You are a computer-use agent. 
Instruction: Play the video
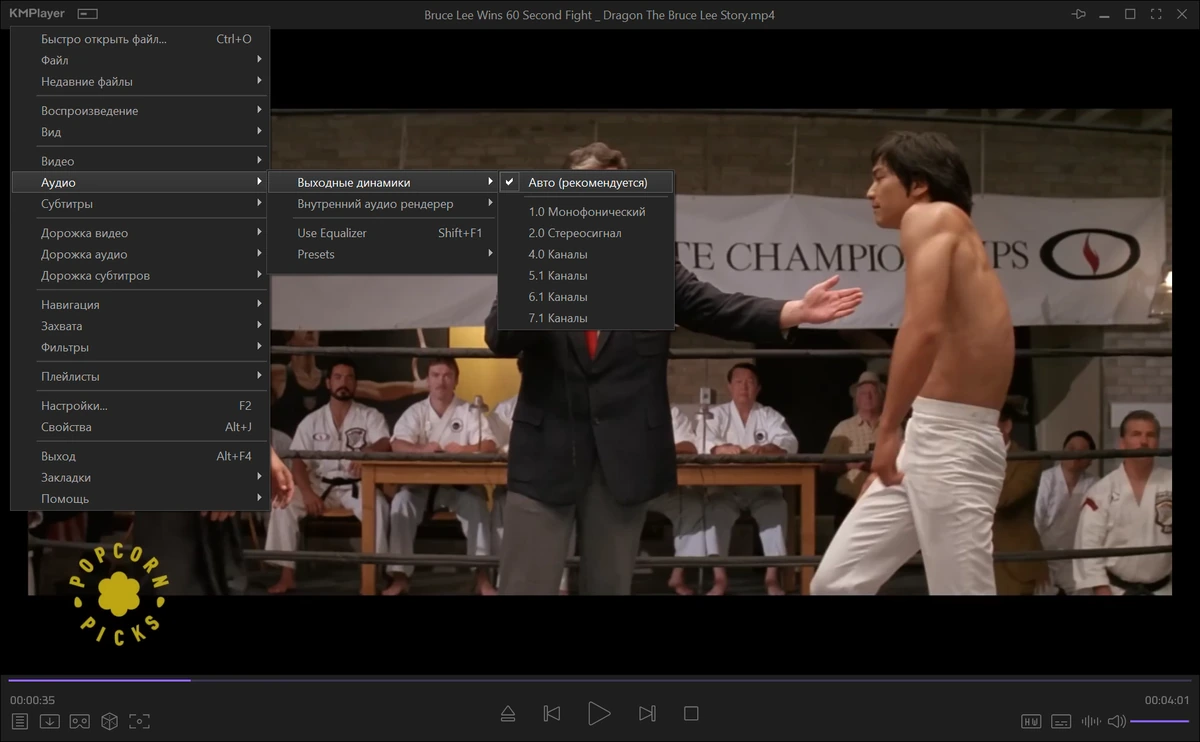pos(599,713)
